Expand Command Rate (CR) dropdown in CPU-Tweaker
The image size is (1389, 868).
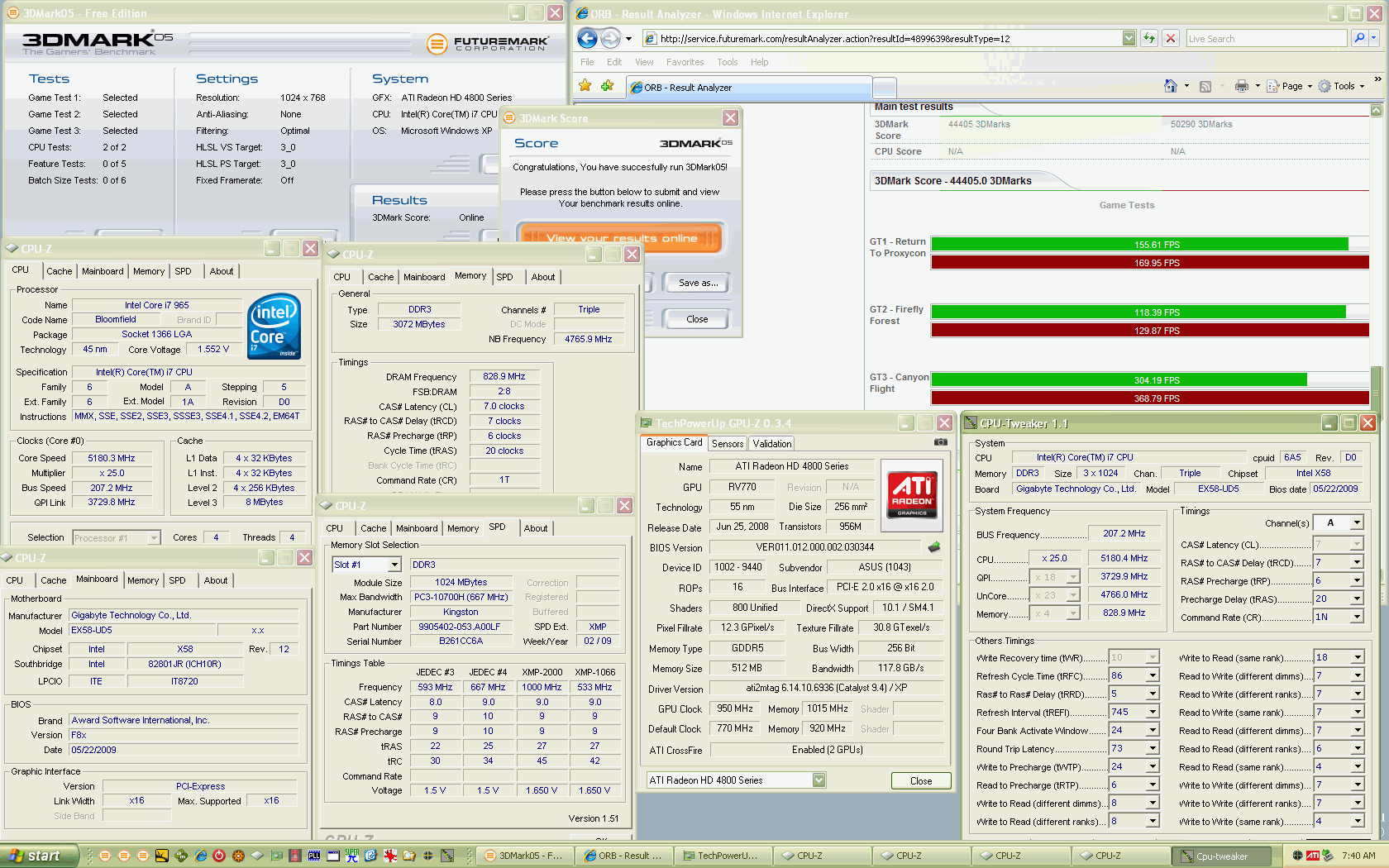pos(1357,617)
